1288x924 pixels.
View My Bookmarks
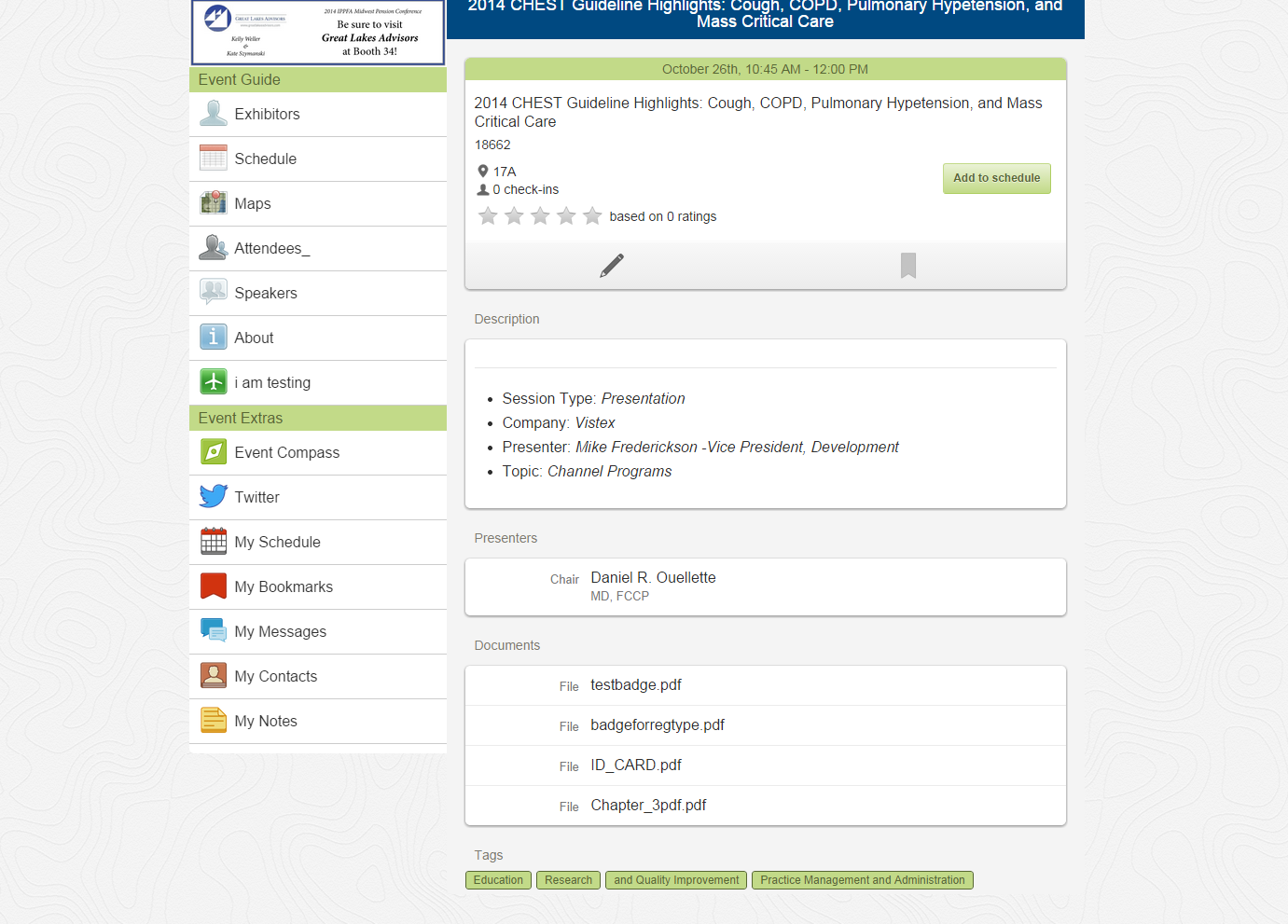pos(318,587)
